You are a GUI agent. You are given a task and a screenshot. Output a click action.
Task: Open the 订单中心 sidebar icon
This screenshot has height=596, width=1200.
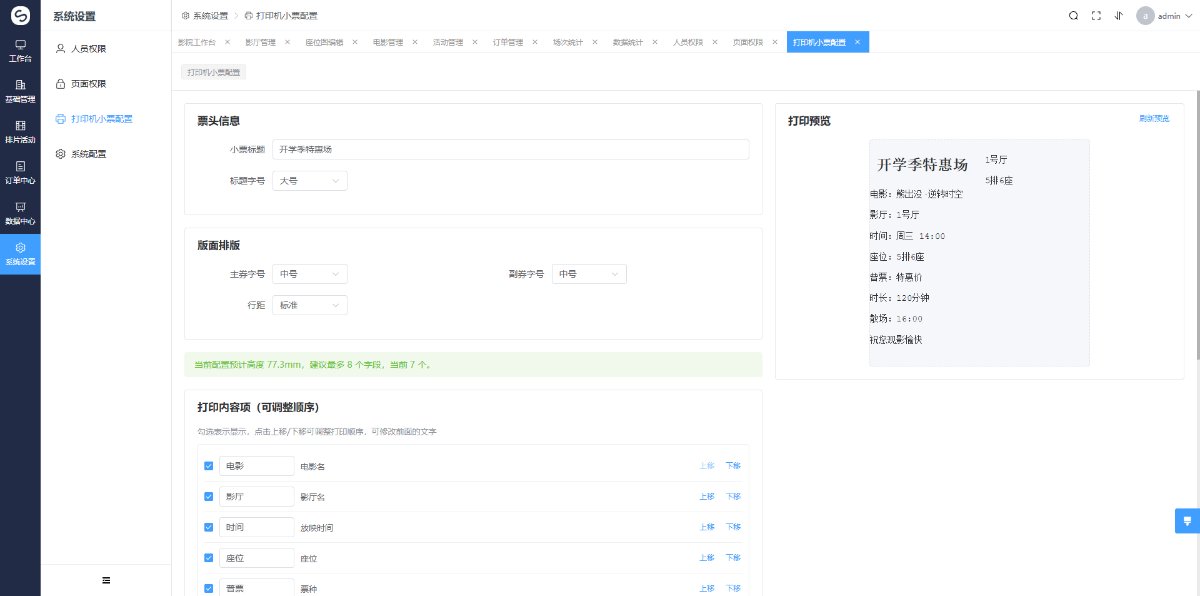click(x=20, y=173)
